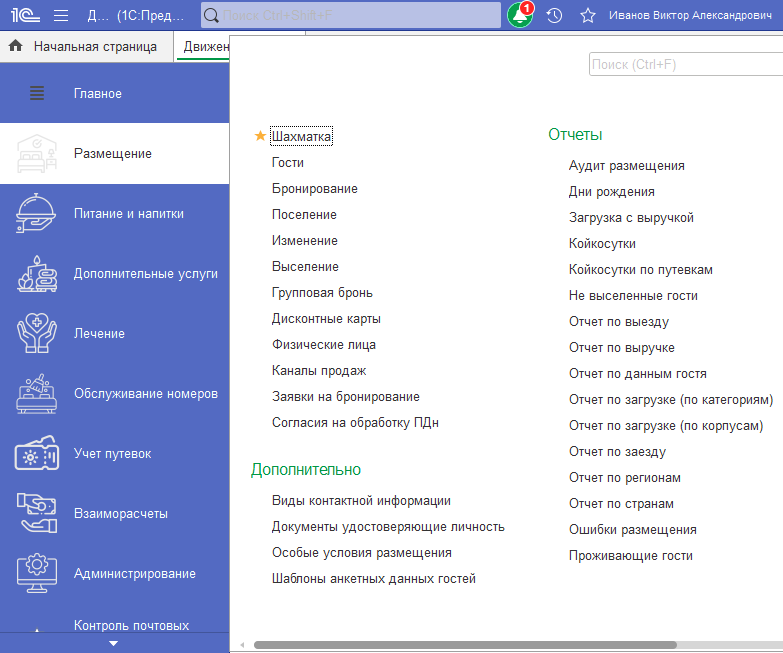Screen dimensions: 783x653
Task: Open the history clock icon
Action: [554, 16]
